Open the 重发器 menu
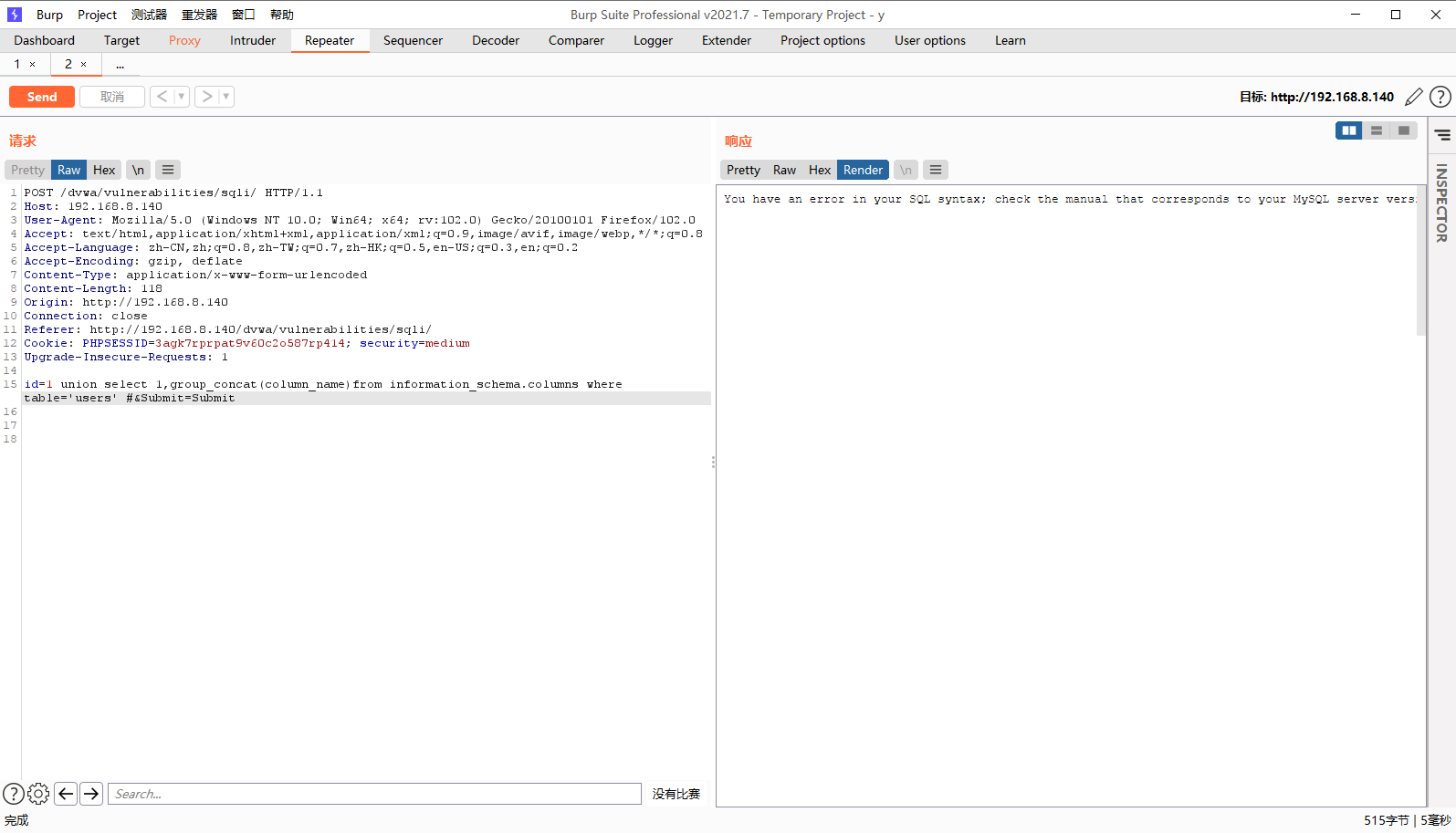The image size is (1456, 833). tap(199, 15)
